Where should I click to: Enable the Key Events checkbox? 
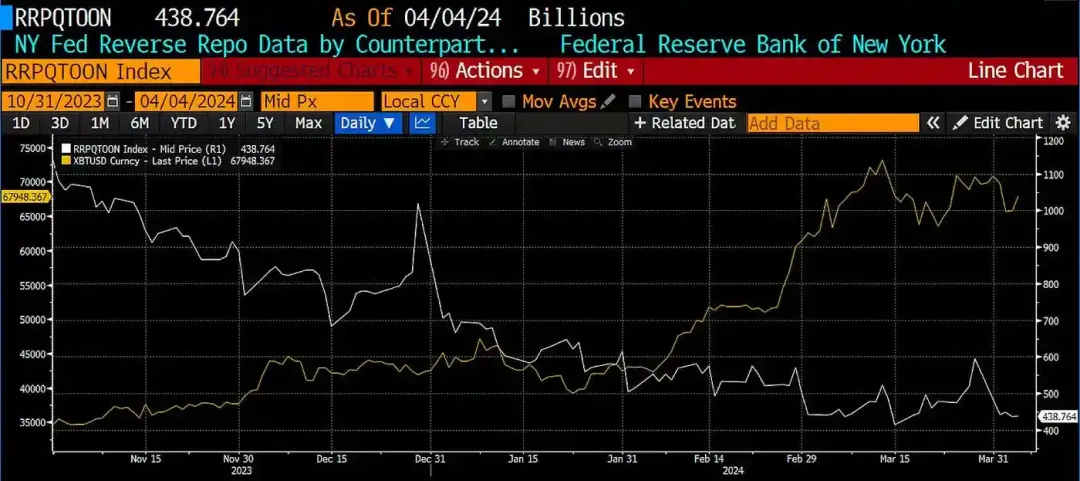pyautogui.click(x=635, y=102)
